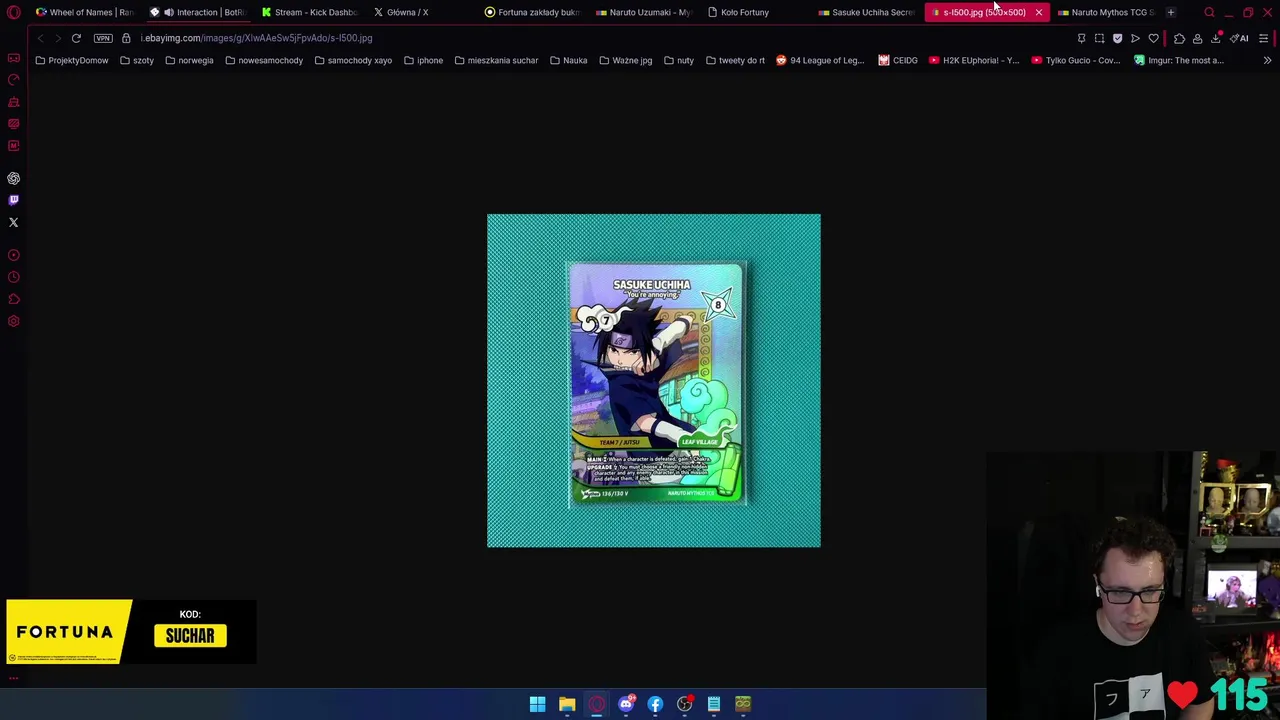This screenshot has width=1280, height=720.
Task: Open the player sidebar icon
Action: [x=14, y=255]
